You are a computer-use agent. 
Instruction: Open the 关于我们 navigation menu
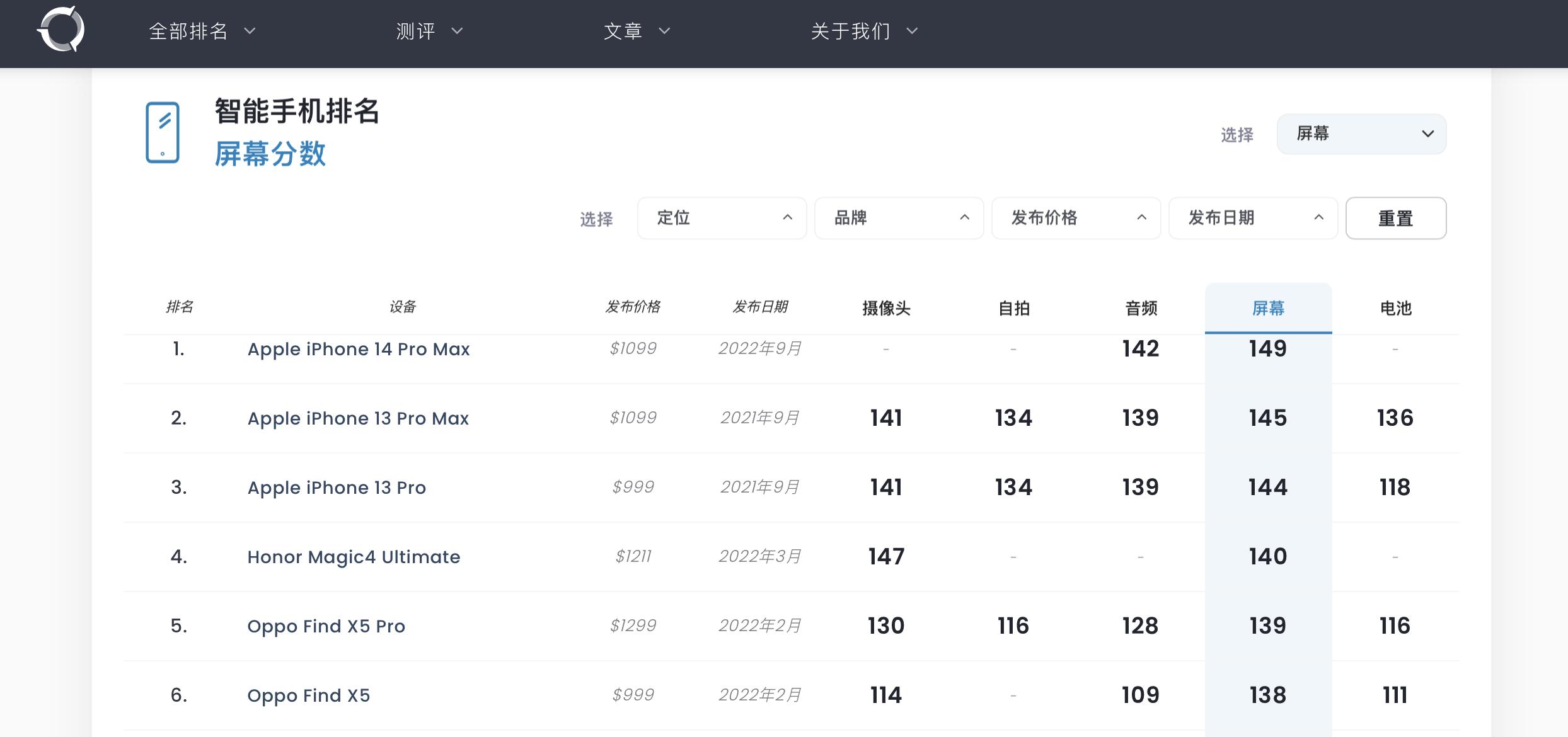pyautogui.click(x=863, y=30)
